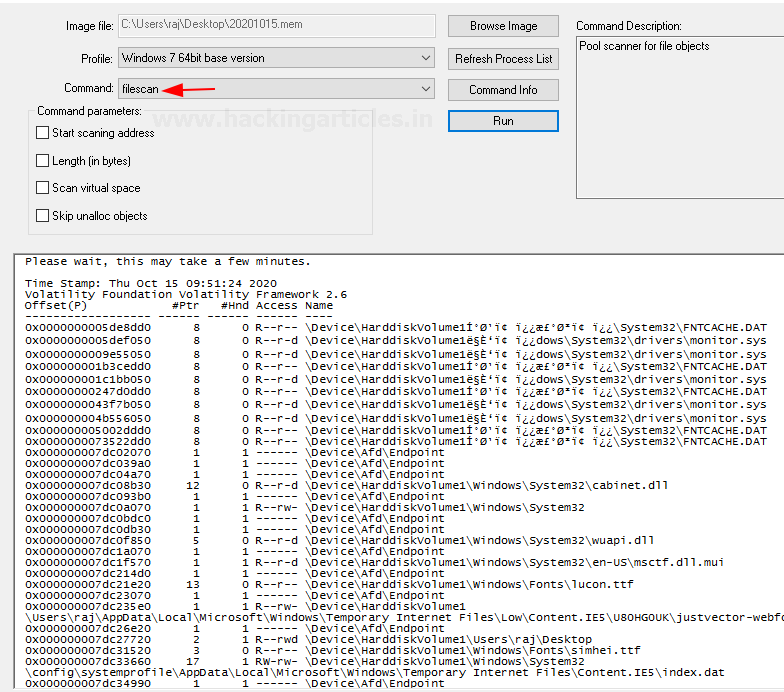Click the Image file path field
Viewport: 784px width, 692px height.
(x=276, y=26)
